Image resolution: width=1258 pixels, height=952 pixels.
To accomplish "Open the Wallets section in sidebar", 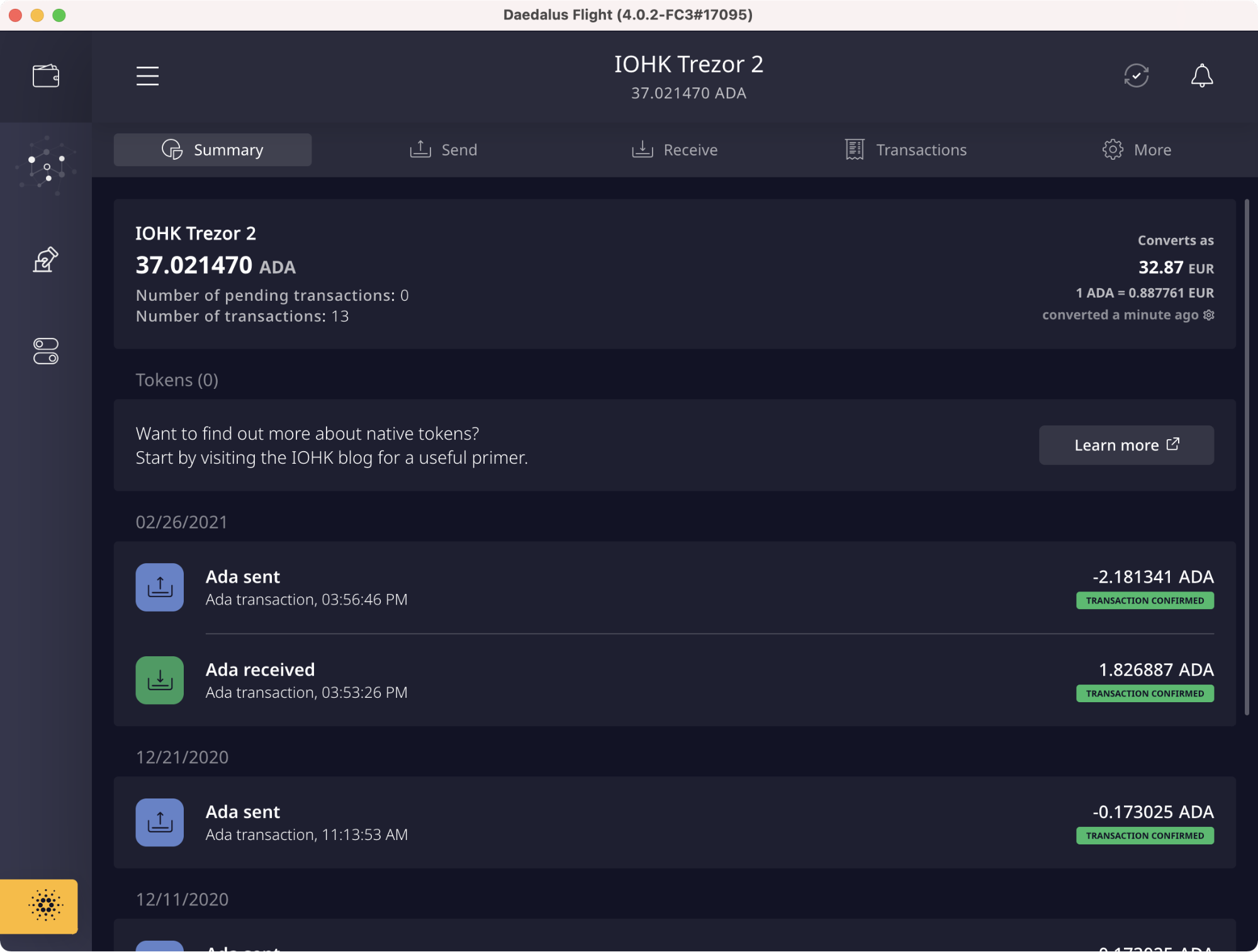I will pyautogui.click(x=46, y=76).
